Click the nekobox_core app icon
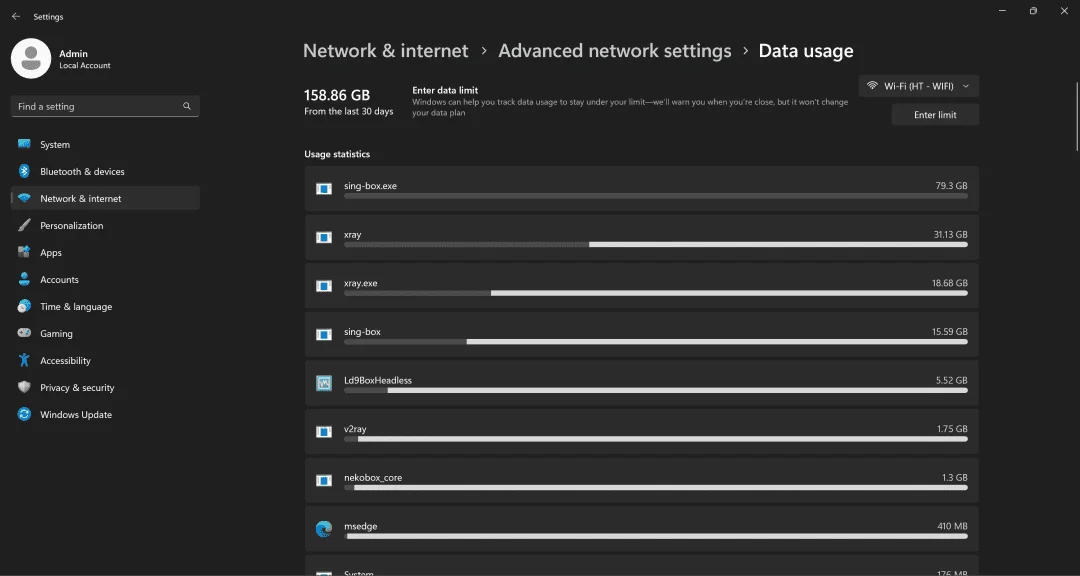Screen dimensions: 1080x576 (x=324, y=480)
